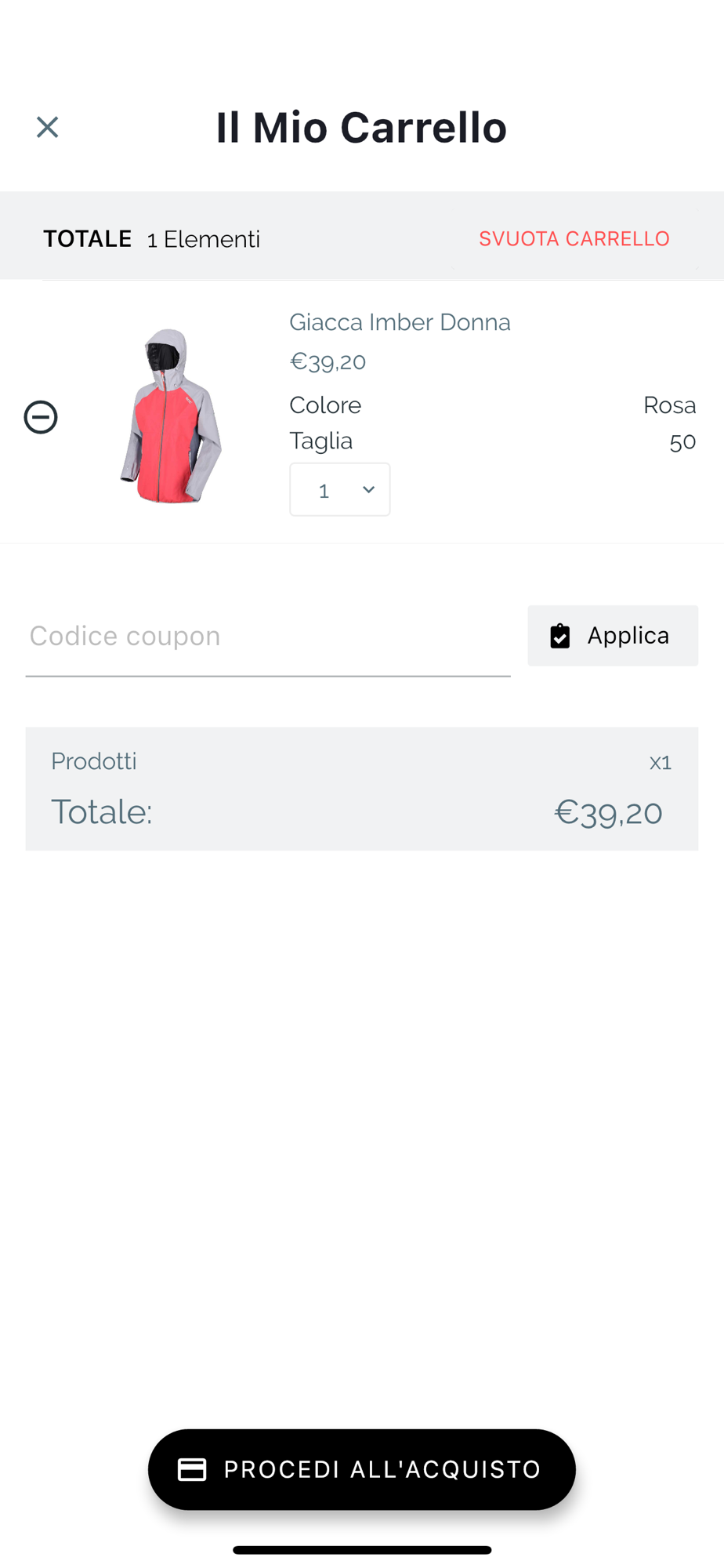
Task: Tap the Prodotti x1 quantity indicator
Action: pos(660,762)
